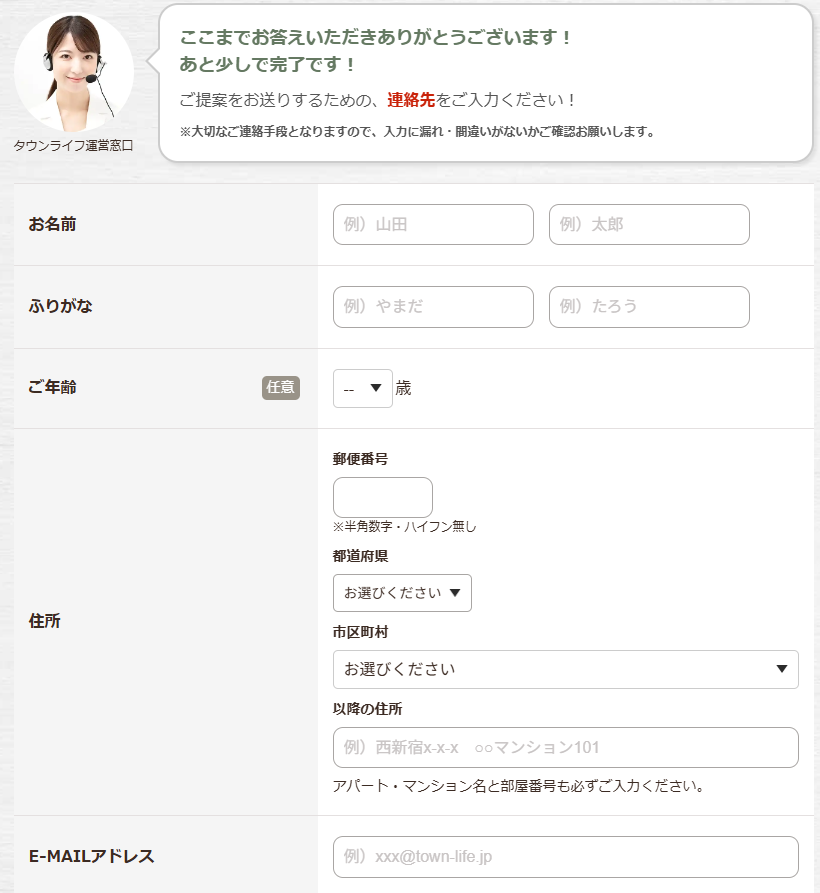Click the 郵便番号 postal code box
The height and width of the screenshot is (893, 820).
pyautogui.click(x=382, y=497)
